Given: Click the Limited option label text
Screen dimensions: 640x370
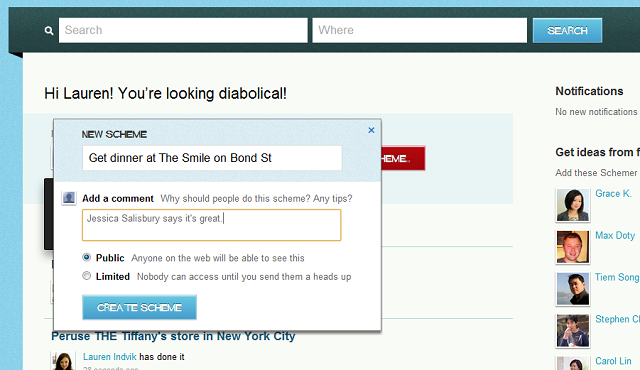Looking at the screenshot, I should (x=113, y=277).
